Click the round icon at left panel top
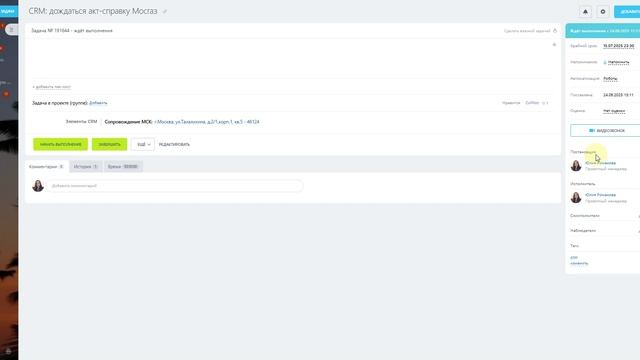 (11, 29)
